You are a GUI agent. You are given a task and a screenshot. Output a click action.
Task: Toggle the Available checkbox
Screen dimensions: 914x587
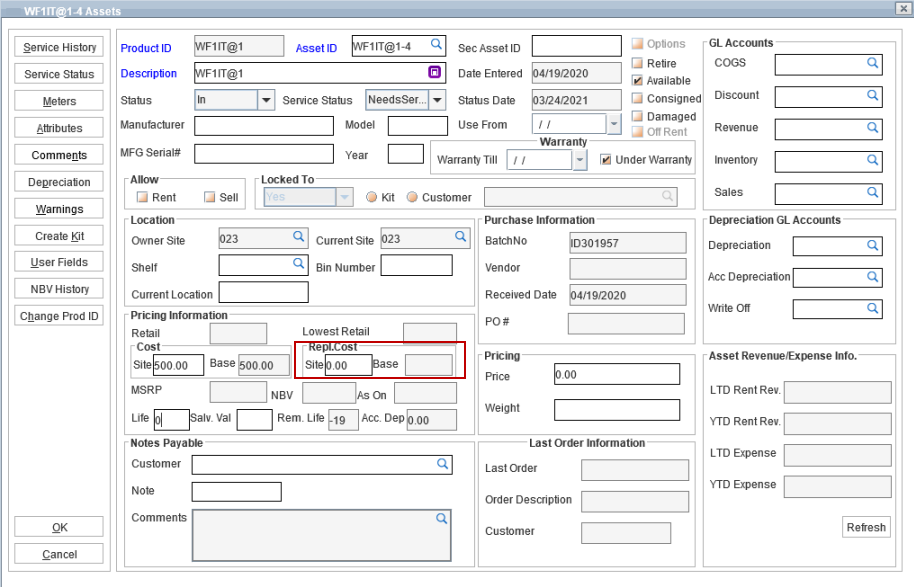coord(637,80)
